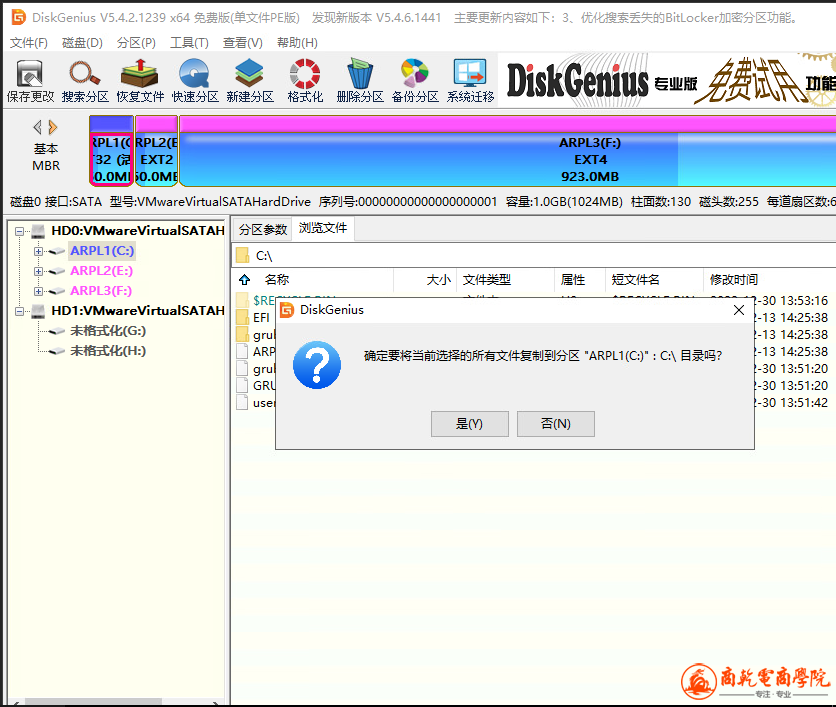This screenshot has height=707, width=836.
Task: Open the View (查看) menu
Action: coord(243,43)
